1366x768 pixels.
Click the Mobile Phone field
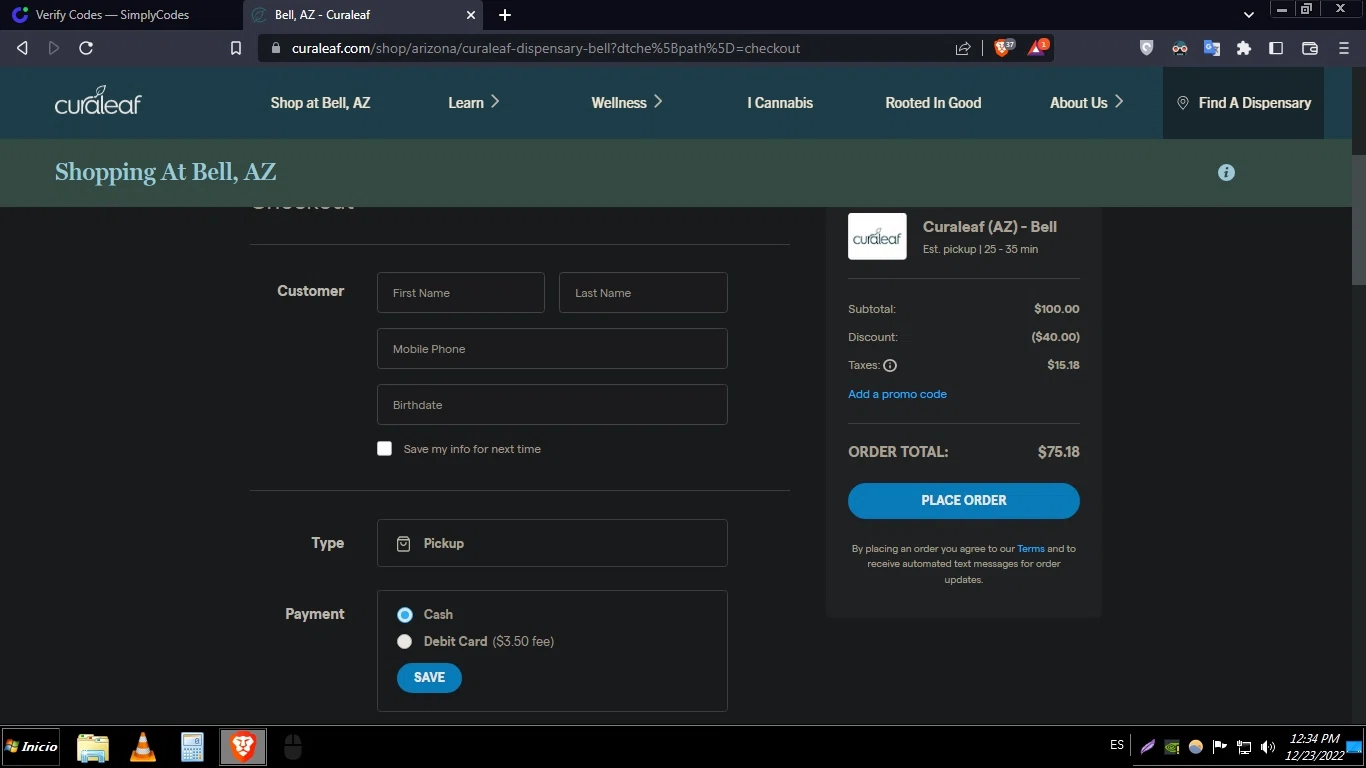pyautogui.click(x=552, y=349)
